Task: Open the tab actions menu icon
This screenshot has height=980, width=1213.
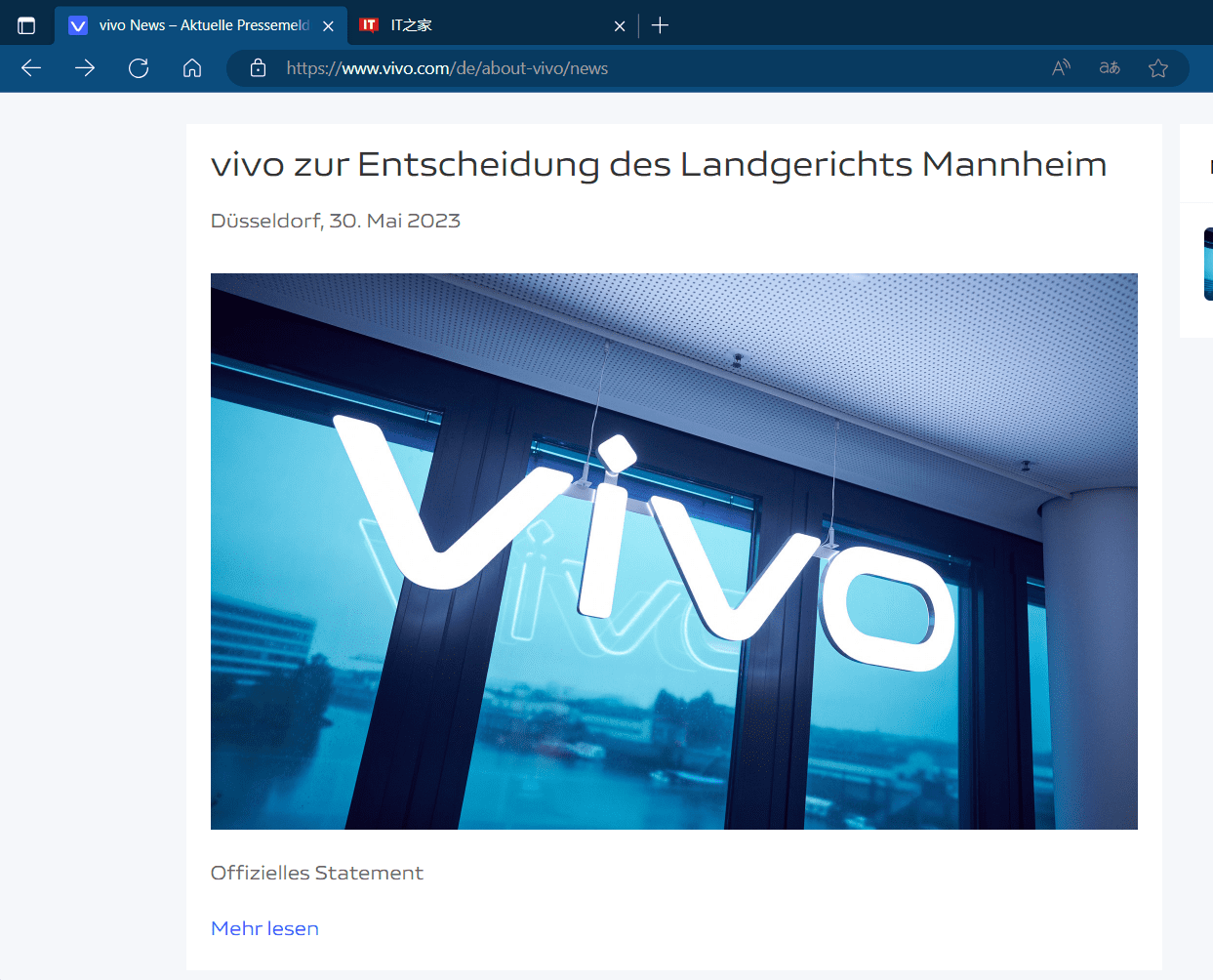Action: pyautogui.click(x=26, y=25)
